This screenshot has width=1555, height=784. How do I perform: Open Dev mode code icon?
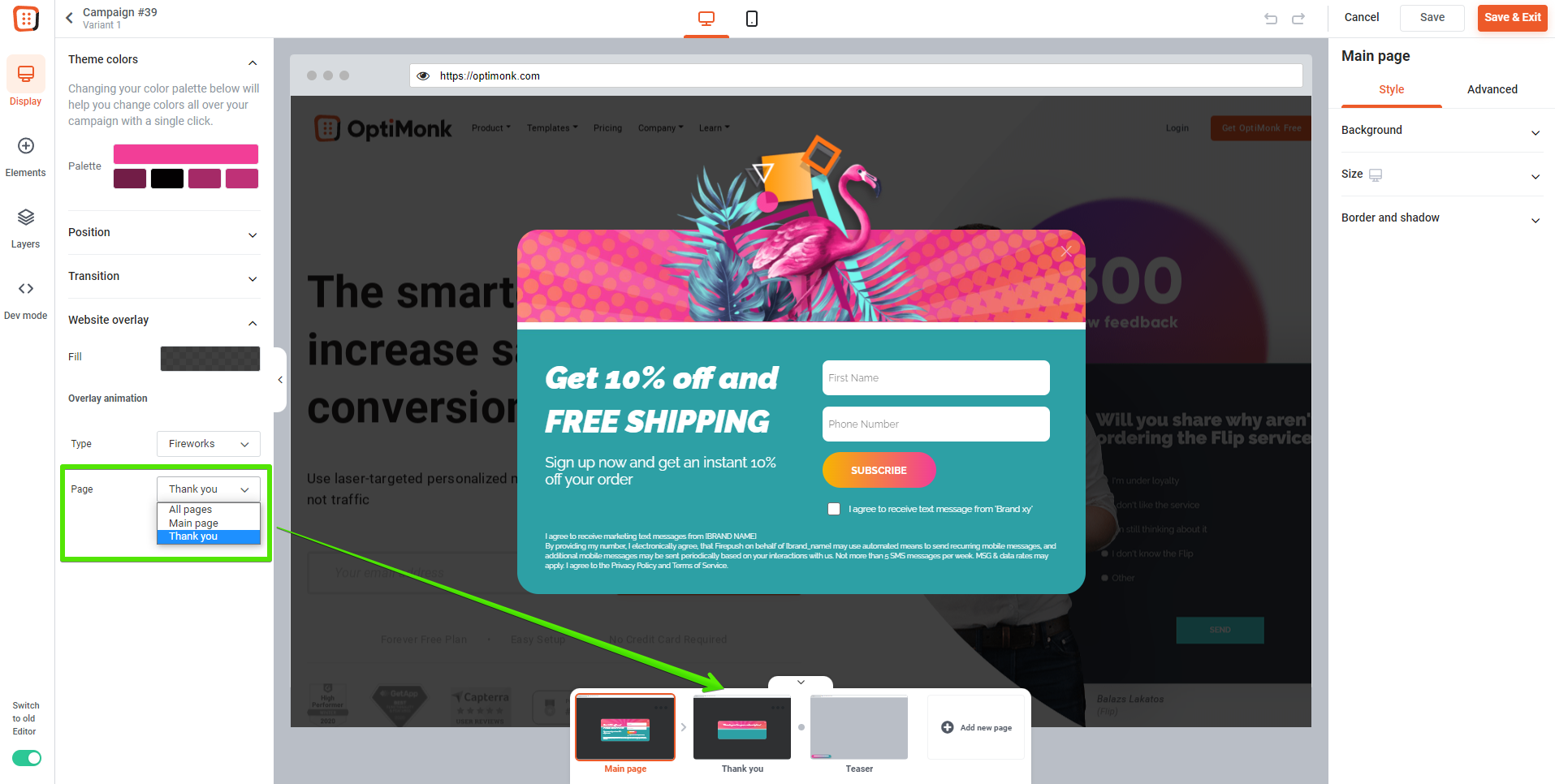[26, 289]
